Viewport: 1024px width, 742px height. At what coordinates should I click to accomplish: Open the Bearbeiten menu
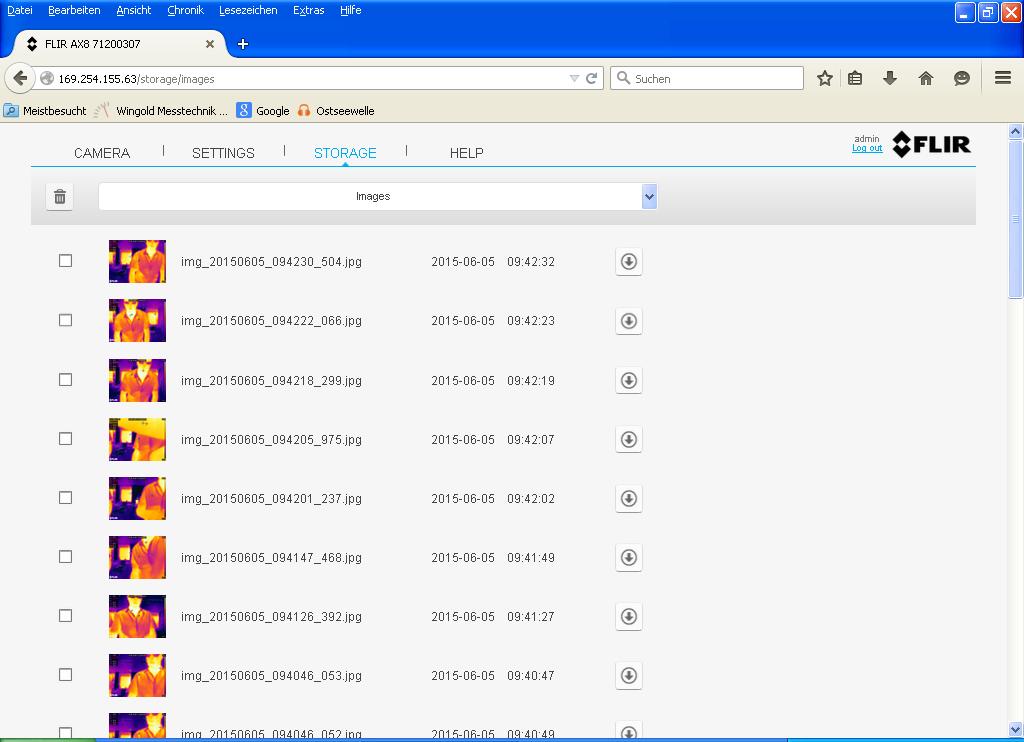[x=74, y=10]
